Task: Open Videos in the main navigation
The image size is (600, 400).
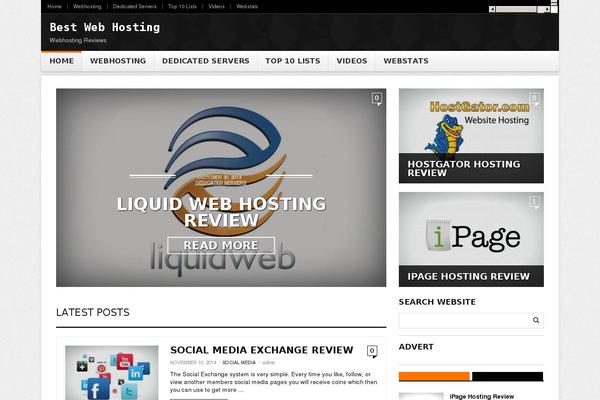Action: point(352,61)
